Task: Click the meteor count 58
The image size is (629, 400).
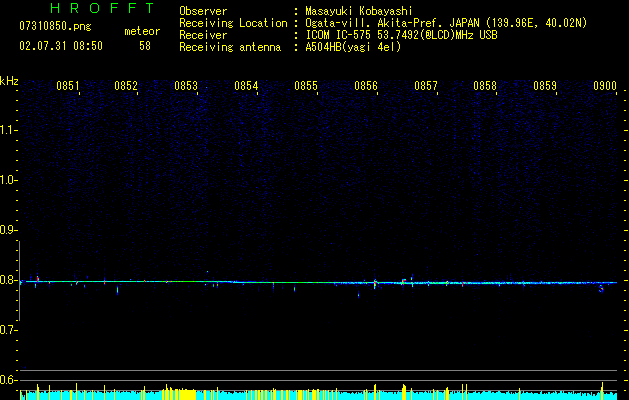Action: 145,46
